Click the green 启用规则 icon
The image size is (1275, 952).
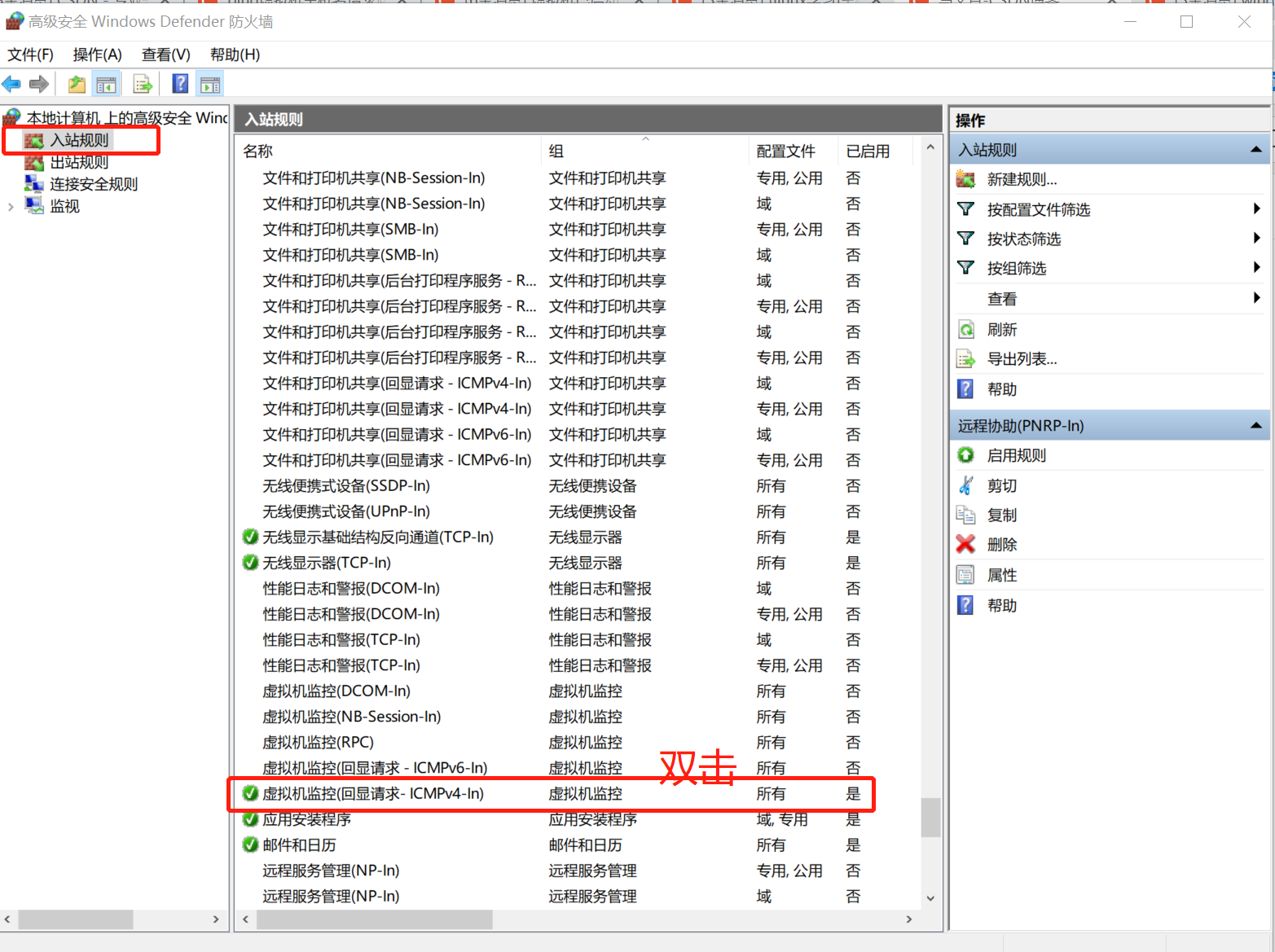click(965, 455)
